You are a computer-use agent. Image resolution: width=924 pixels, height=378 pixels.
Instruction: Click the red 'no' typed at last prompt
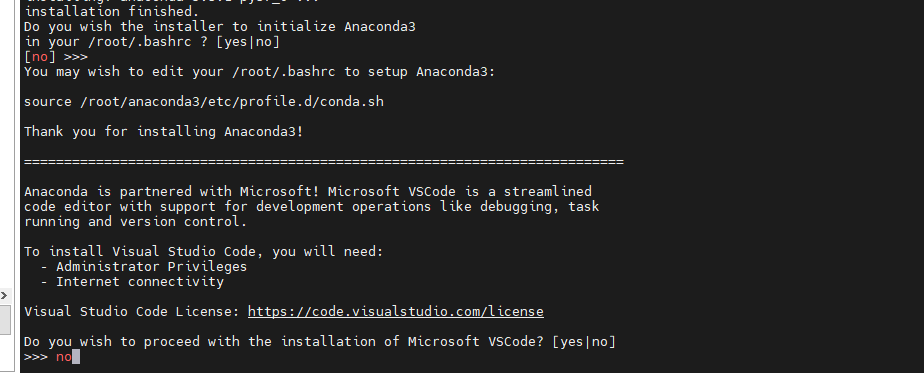(x=64, y=357)
